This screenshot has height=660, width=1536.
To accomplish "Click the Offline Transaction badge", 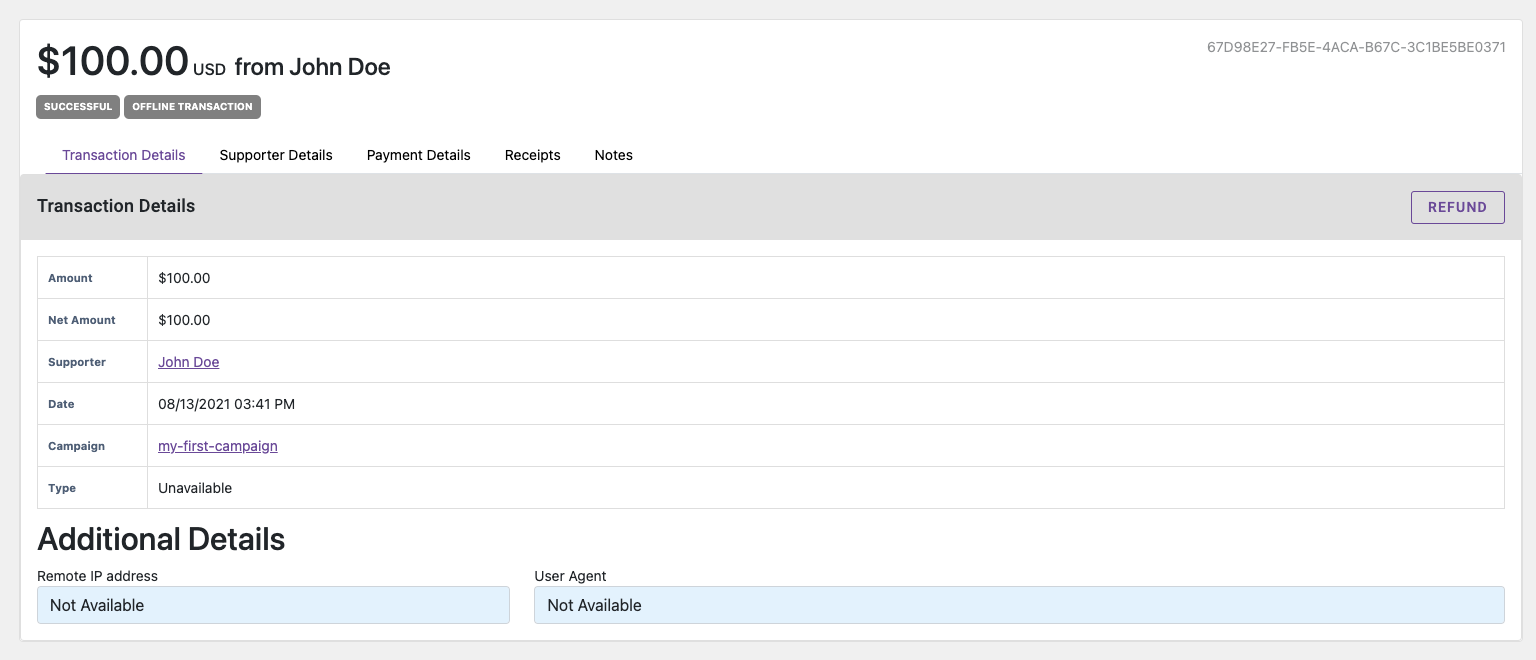I will [192, 107].
